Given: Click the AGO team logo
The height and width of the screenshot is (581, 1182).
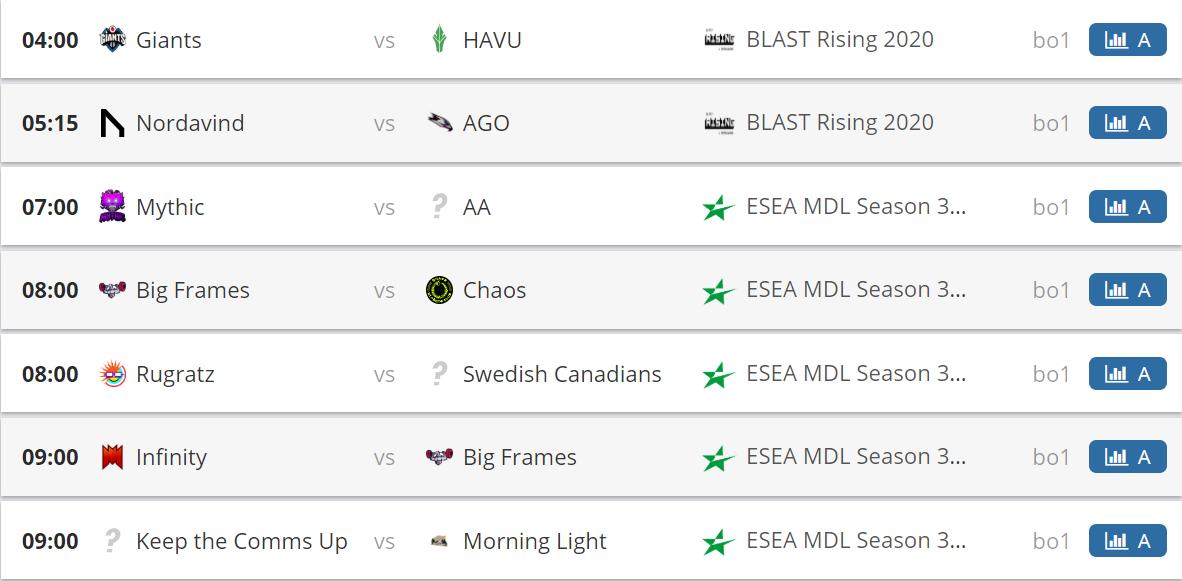Looking at the screenshot, I should click(439, 123).
